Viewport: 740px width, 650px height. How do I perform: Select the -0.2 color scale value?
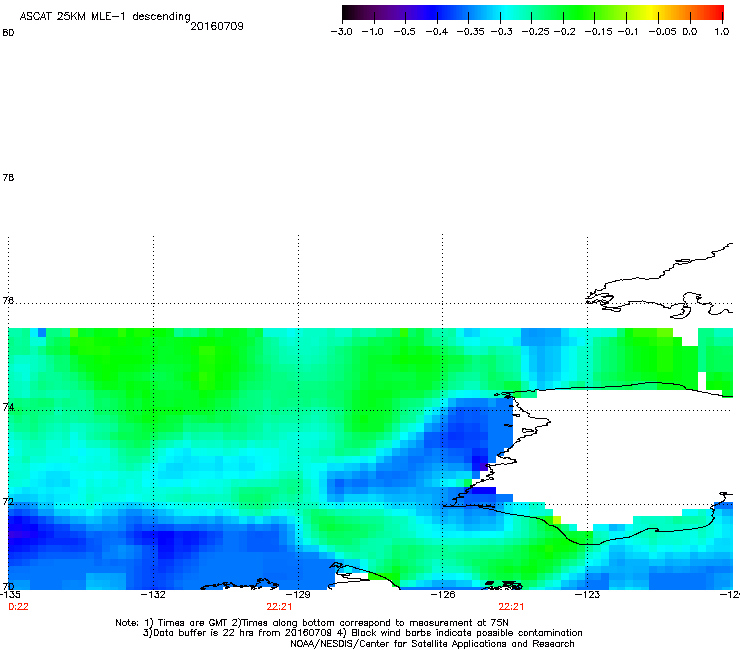(x=565, y=32)
